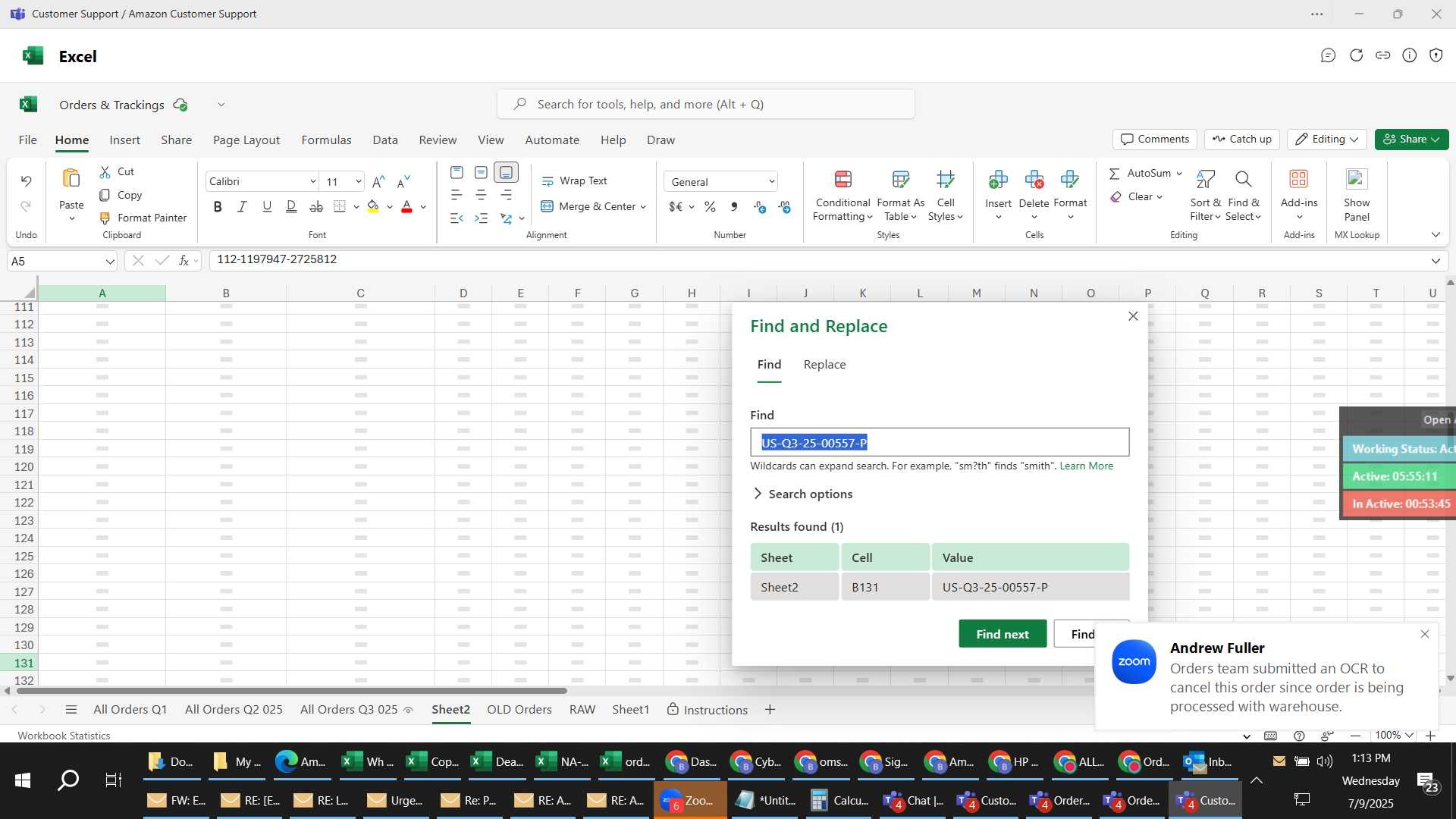Switch to Replace tab in dialog

tap(824, 365)
